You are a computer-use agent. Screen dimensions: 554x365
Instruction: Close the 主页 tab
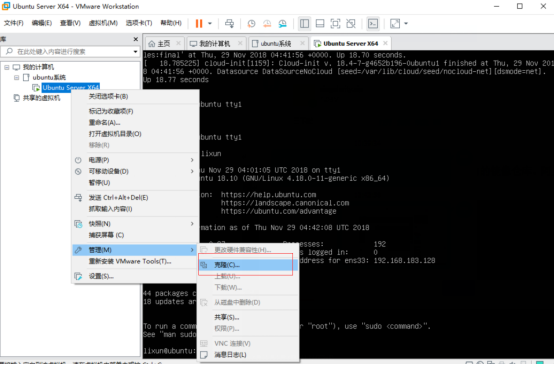(178, 43)
